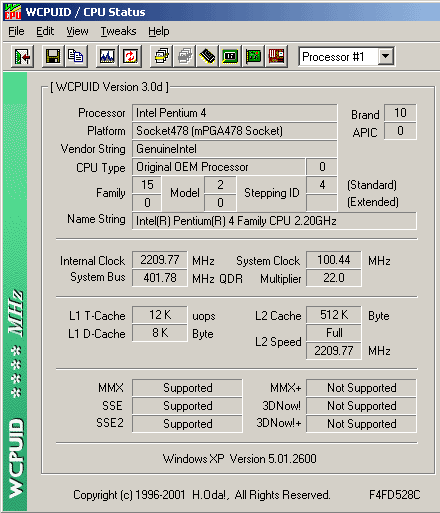The height and width of the screenshot is (513, 440).
Task: Click the exit door icon in toolbar
Action: click(x=22, y=56)
